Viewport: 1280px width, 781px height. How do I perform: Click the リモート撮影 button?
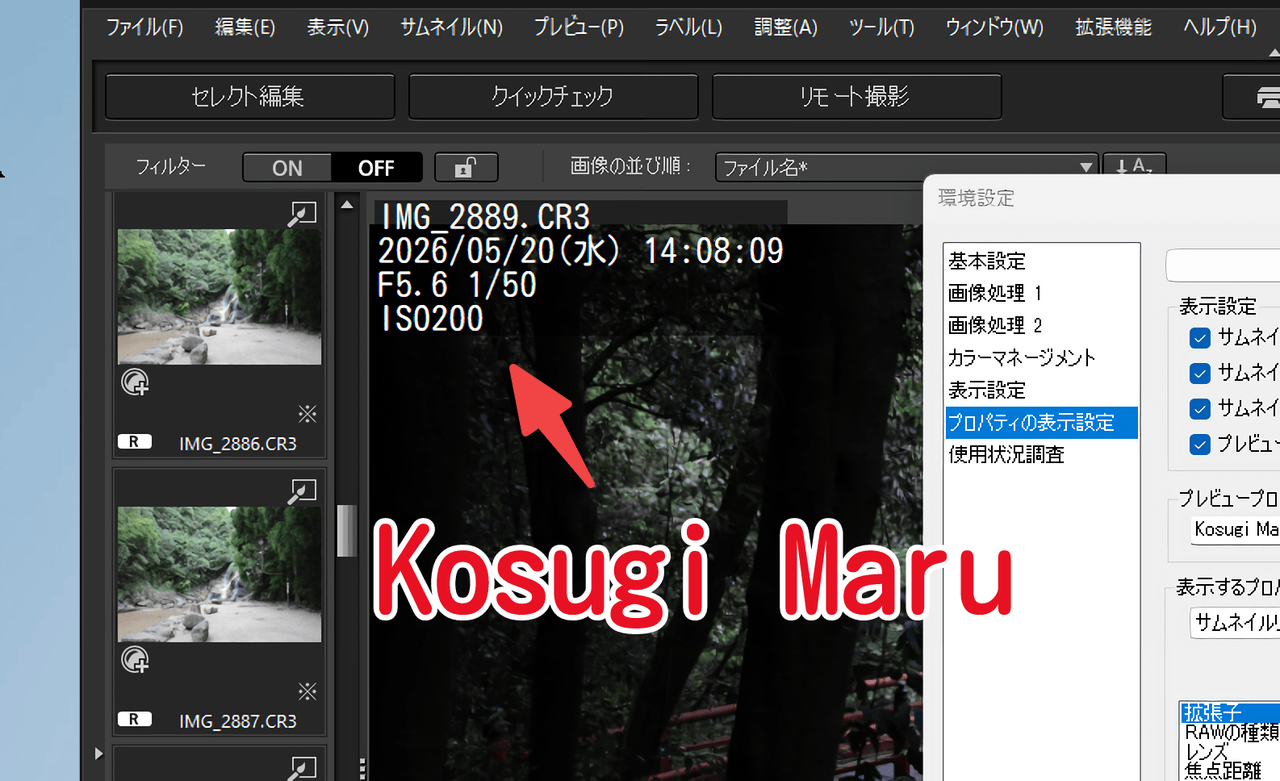(x=857, y=97)
